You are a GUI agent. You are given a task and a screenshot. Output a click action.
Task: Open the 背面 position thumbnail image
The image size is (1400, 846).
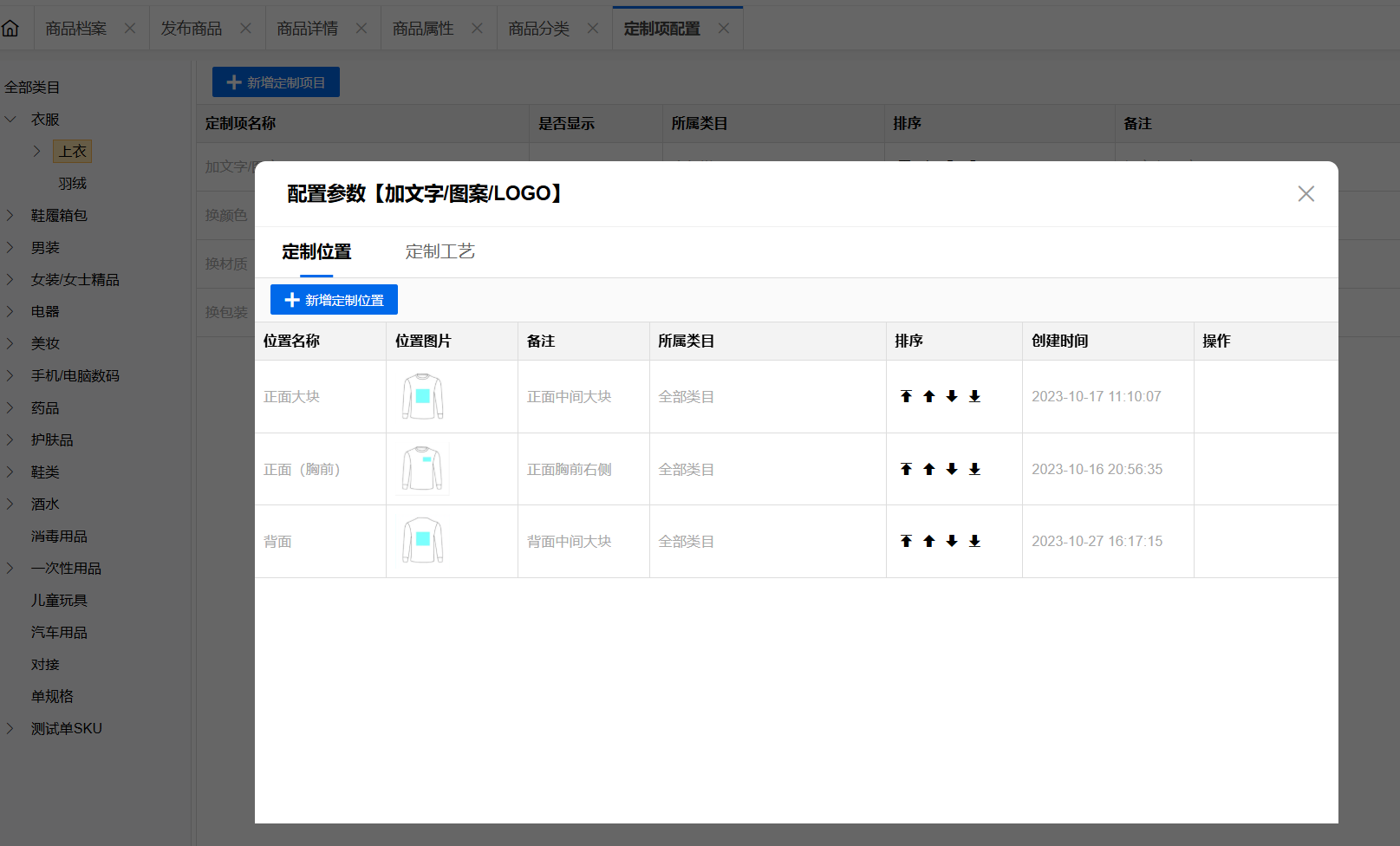pyautogui.click(x=422, y=541)
